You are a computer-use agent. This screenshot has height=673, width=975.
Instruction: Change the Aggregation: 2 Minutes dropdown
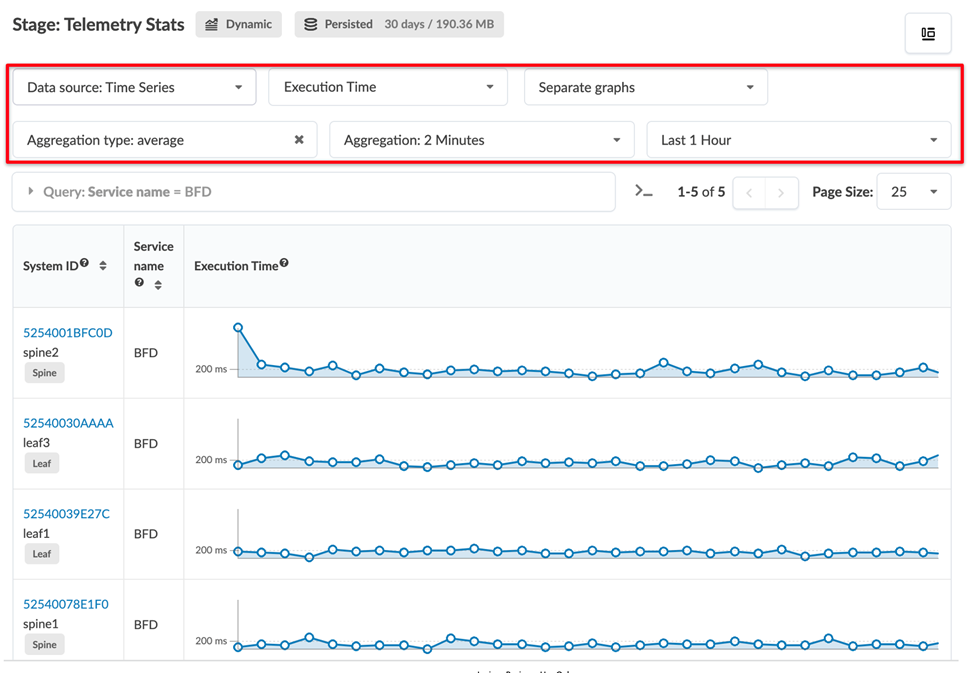(481, 140)
